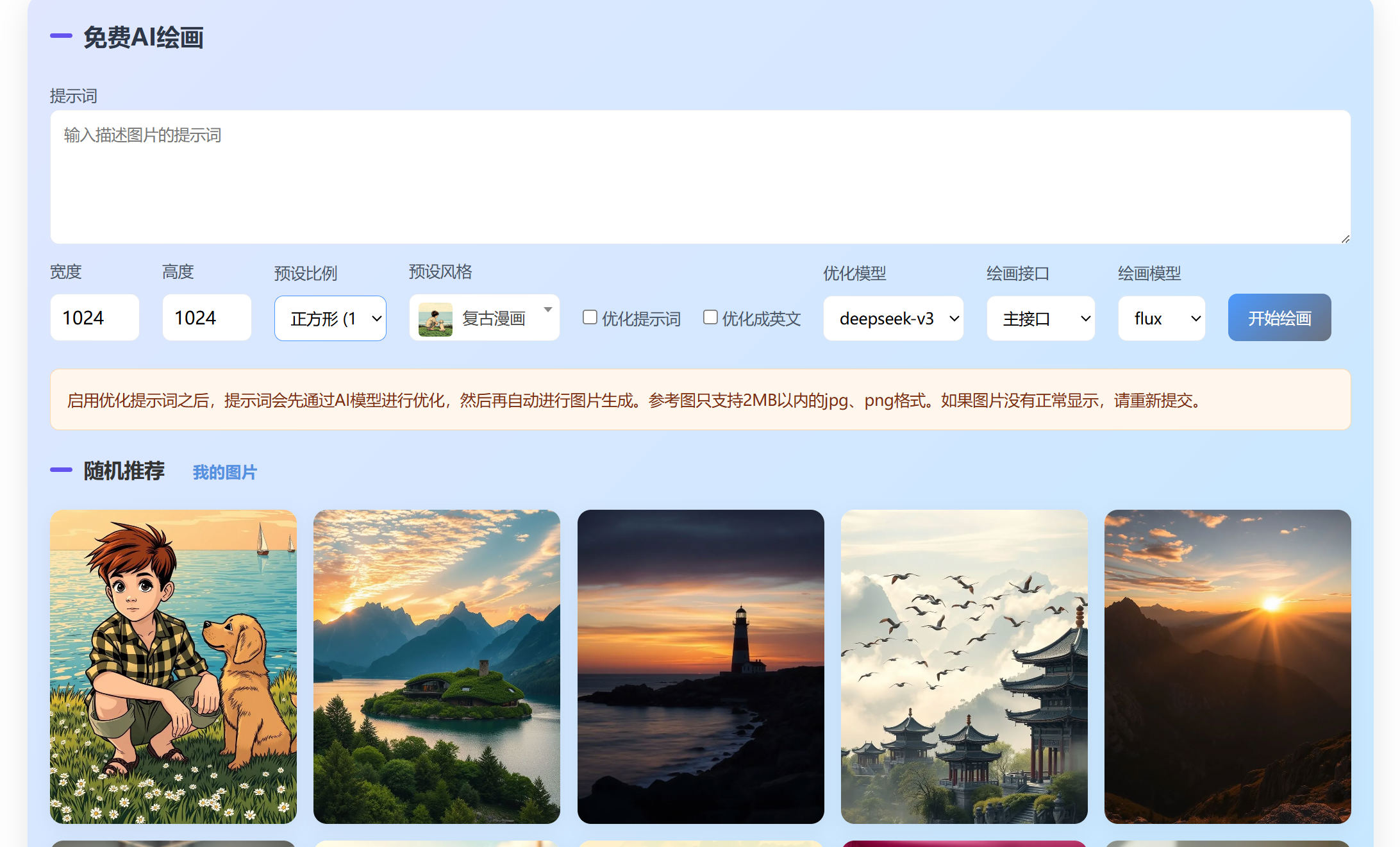Click the width field showing 1024
The height and width of the screenshot is (847, 1400).
(95, 317)
